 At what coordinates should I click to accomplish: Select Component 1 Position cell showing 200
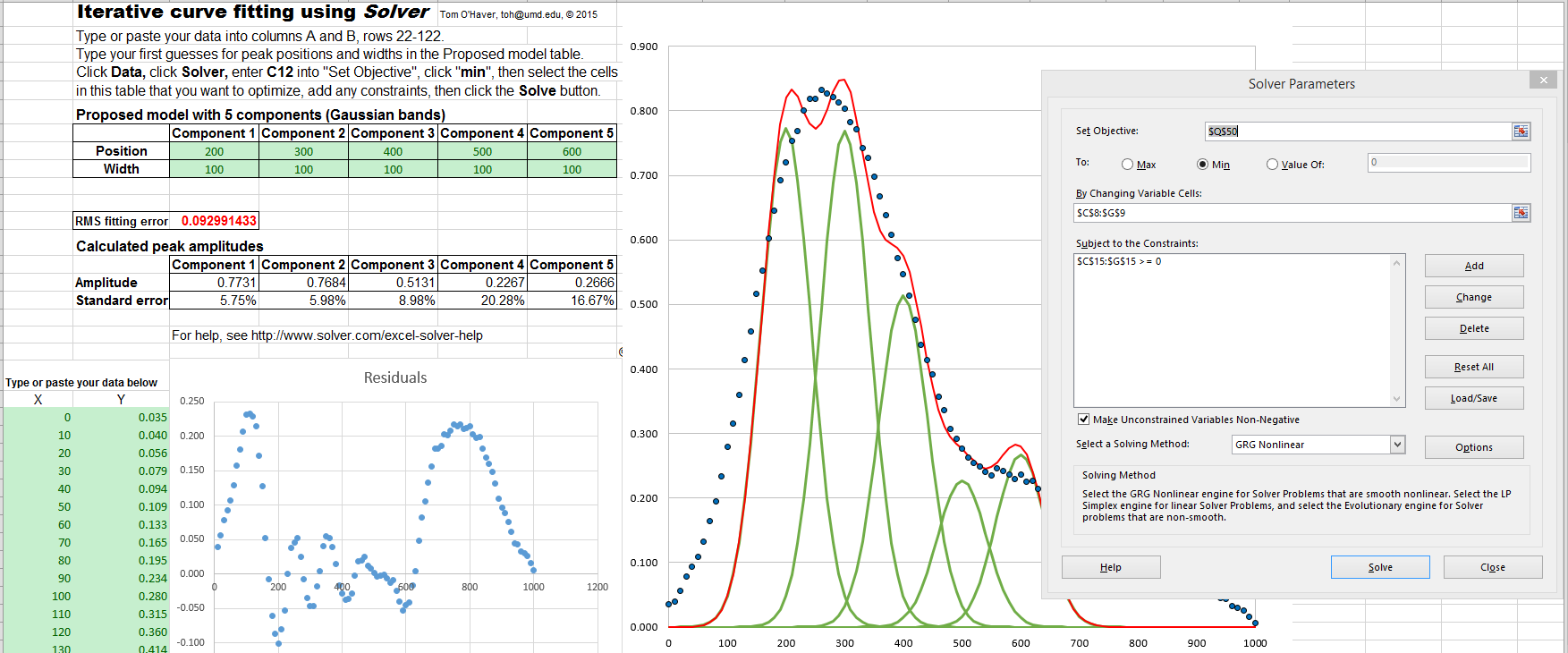(x=215, y=151)
